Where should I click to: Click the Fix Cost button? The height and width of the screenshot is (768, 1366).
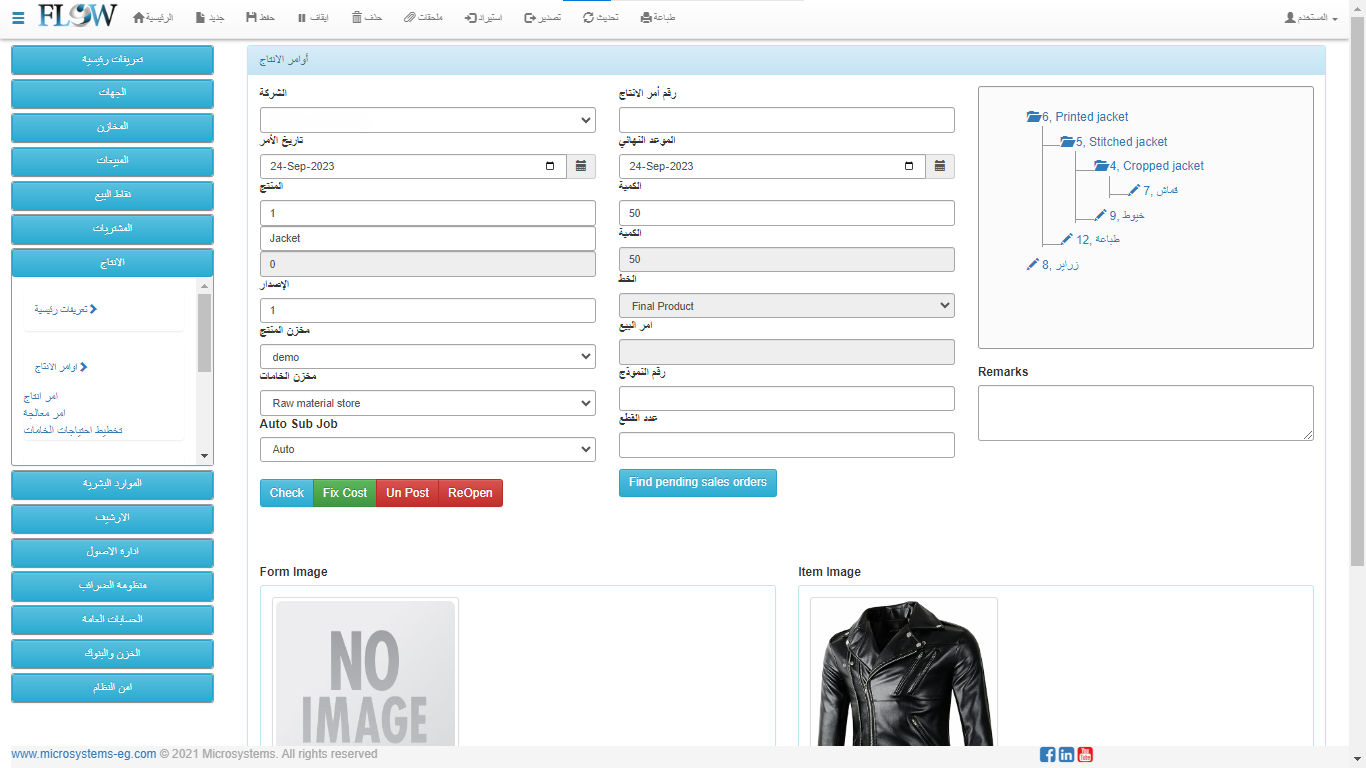pyautogui.click(x=345, y=493)
